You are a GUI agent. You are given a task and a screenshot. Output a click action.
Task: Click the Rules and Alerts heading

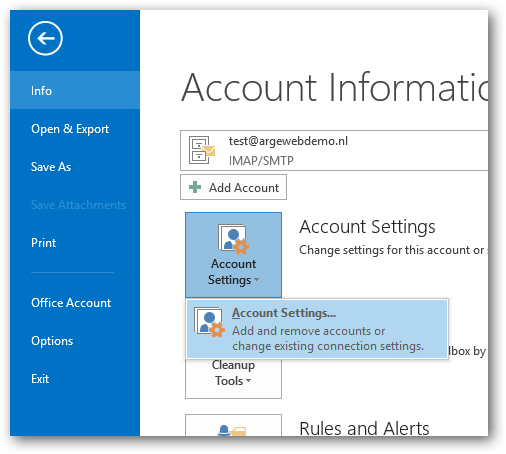(364, 428)
